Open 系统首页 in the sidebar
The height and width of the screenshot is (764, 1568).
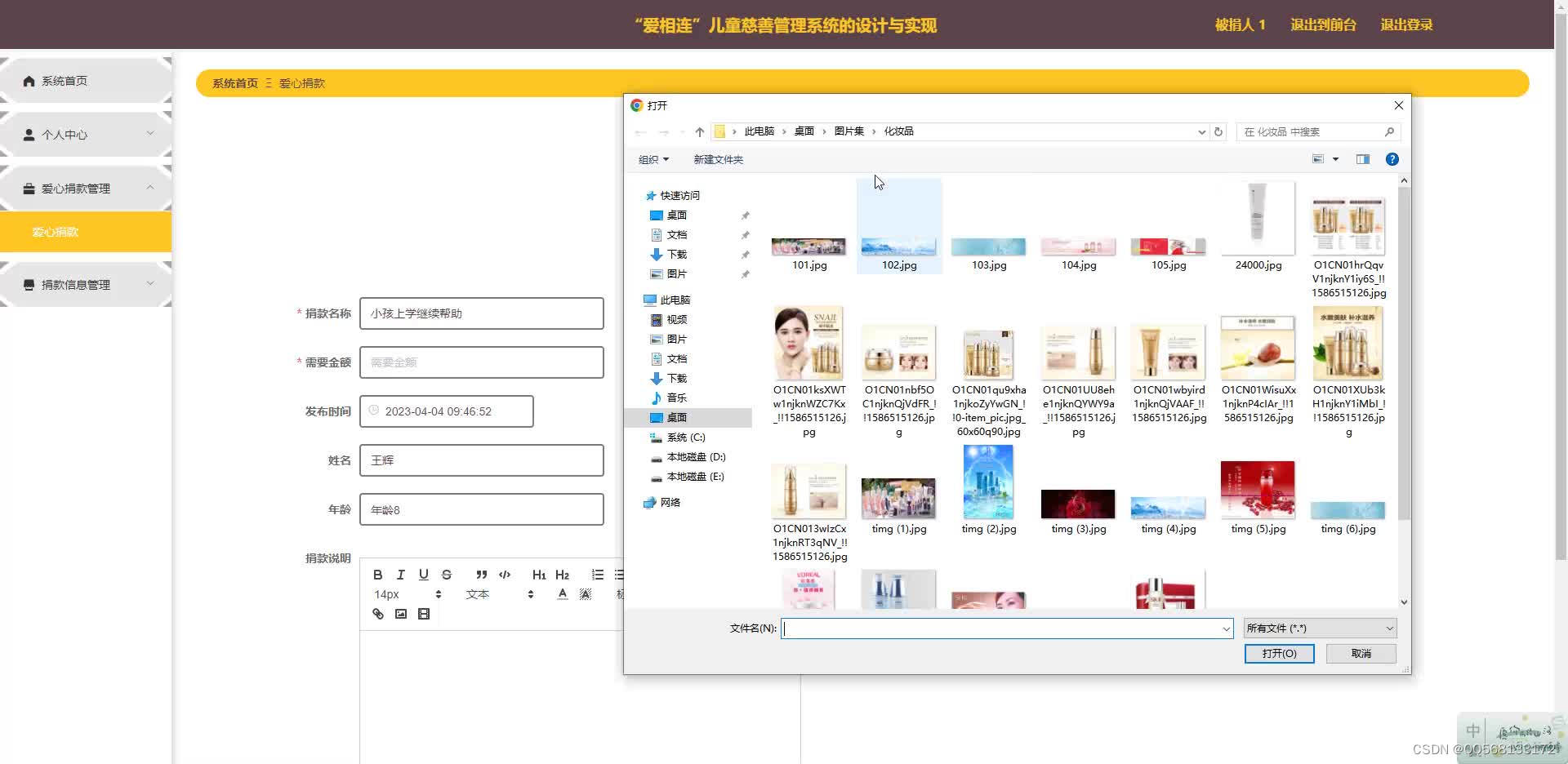[x=86, y=81]
